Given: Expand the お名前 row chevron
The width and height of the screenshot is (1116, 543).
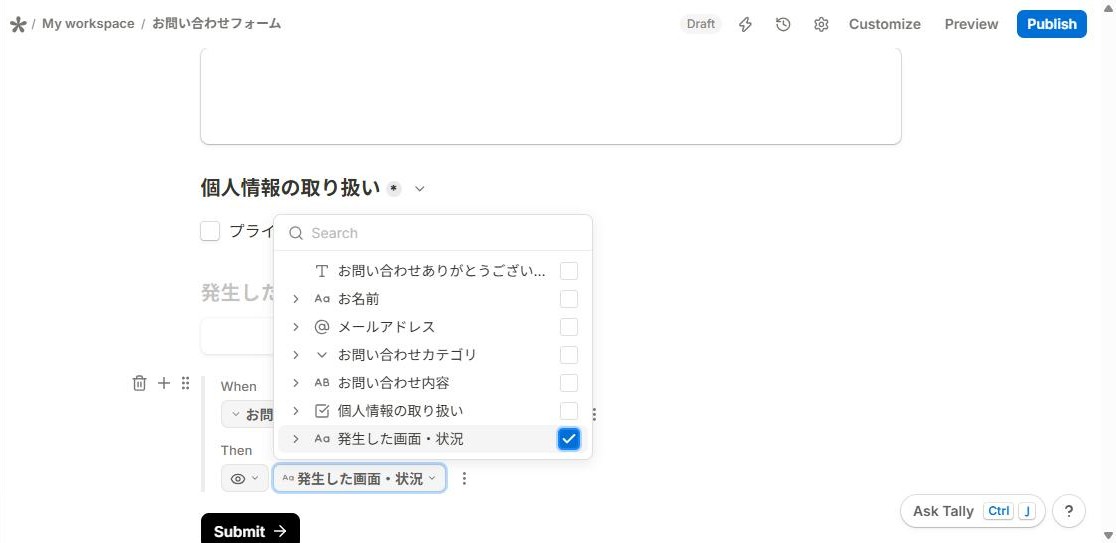Looking at the screenshot, I should point(295,299).
